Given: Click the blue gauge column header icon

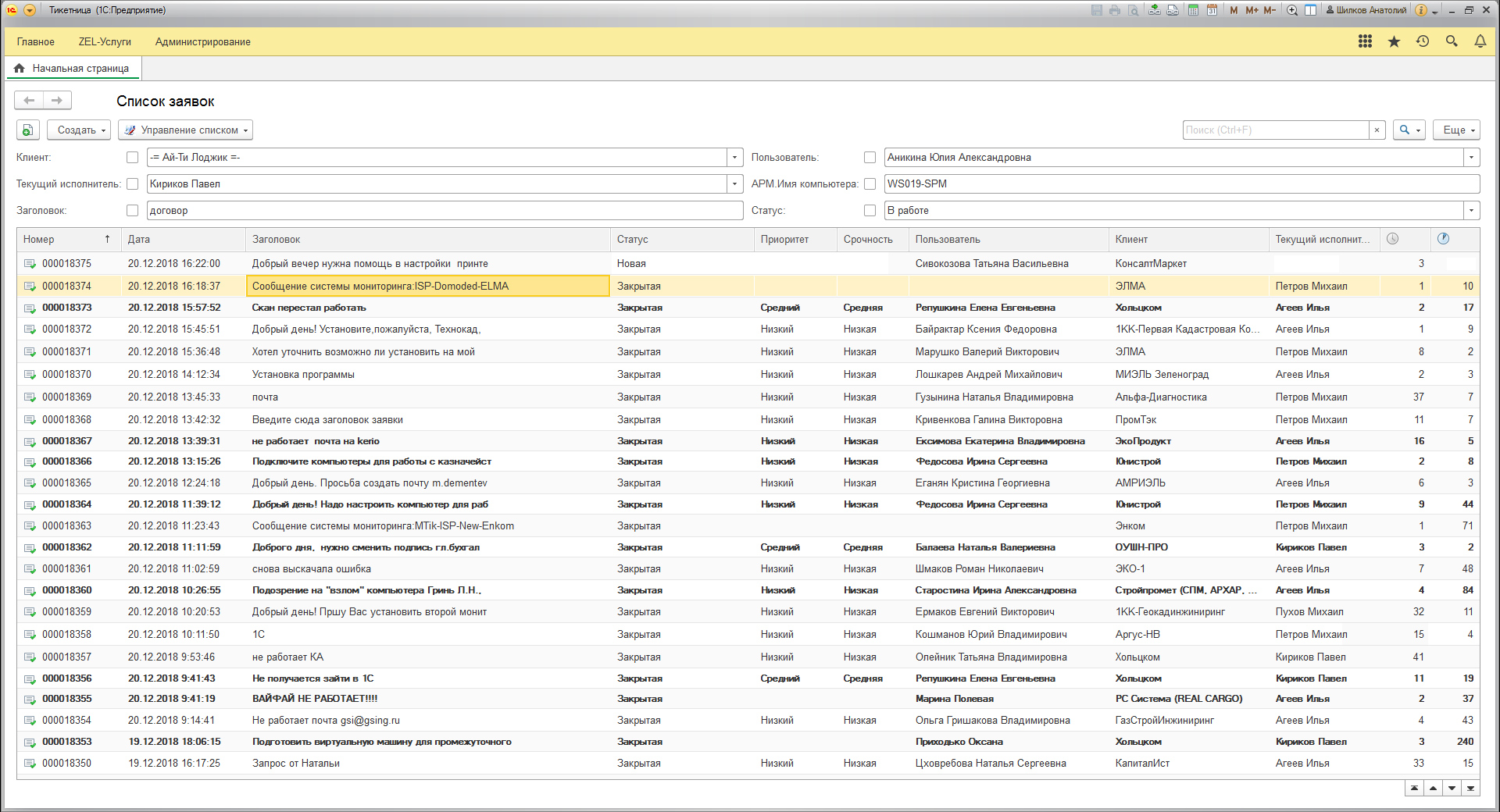Looking at the screenshot, I should [1443, 239].
